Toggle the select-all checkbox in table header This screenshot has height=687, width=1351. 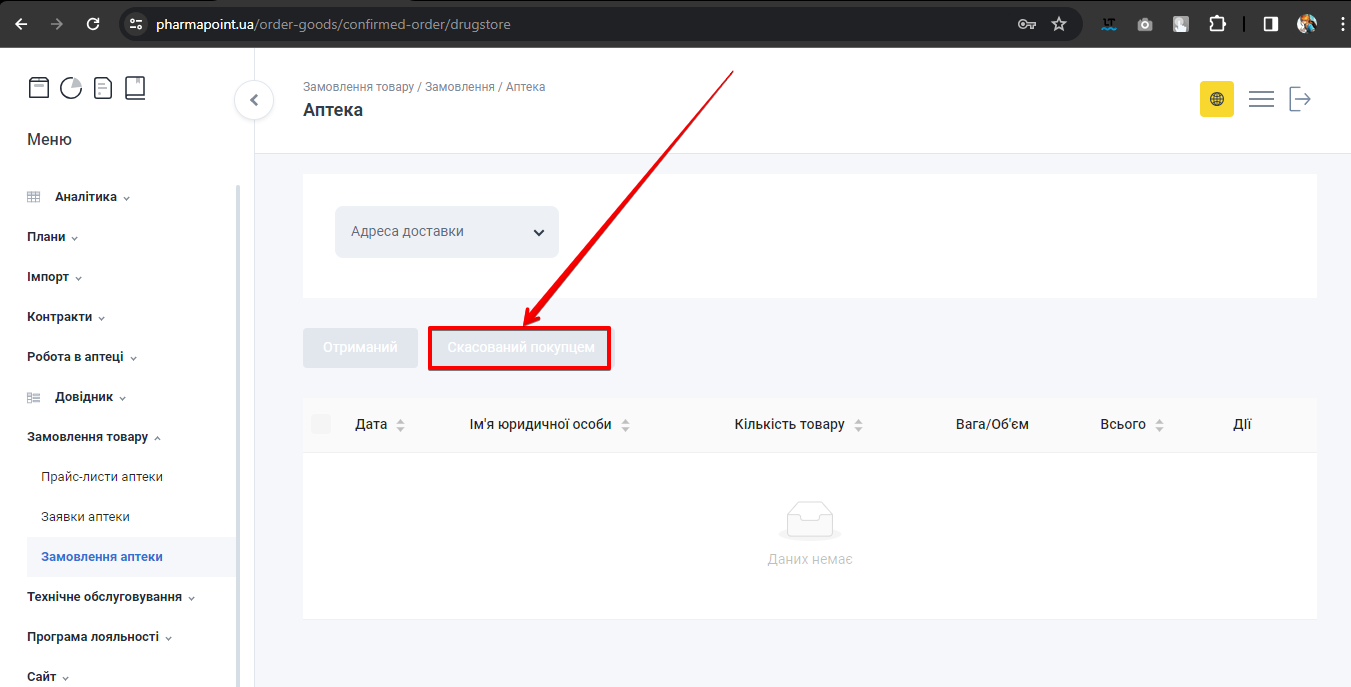[321, 424]
